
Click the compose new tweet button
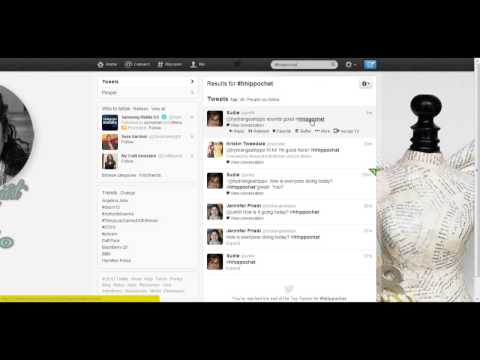[x=370, y=64]
